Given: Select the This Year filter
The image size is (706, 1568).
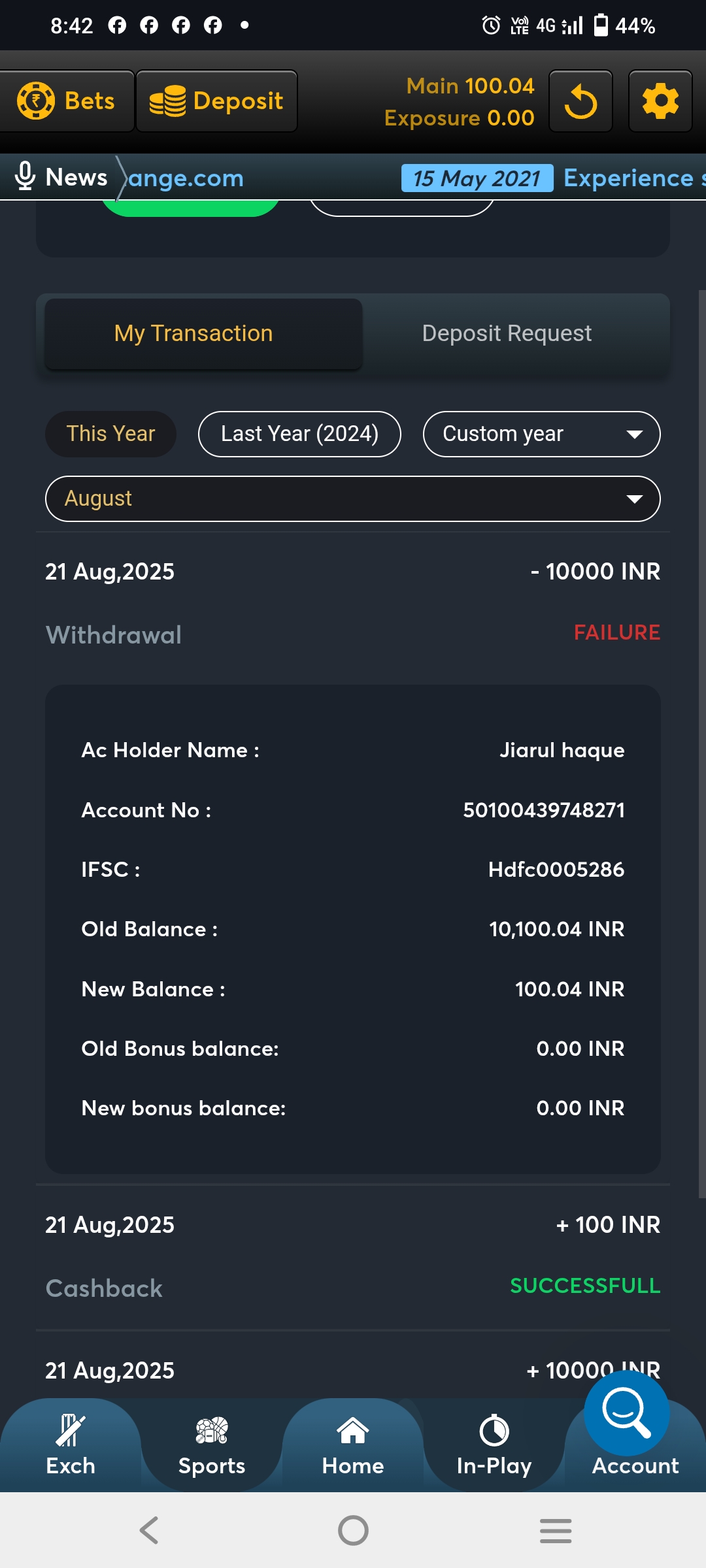Looking at the screenshot, I should point(110,434).
